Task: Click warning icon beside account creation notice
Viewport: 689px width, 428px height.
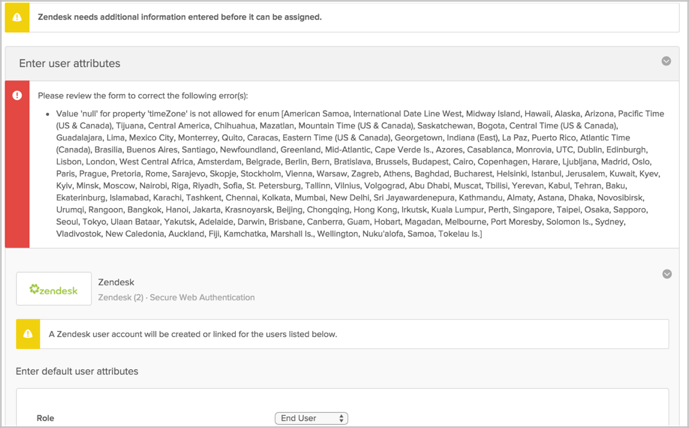Action: (28, 334)
